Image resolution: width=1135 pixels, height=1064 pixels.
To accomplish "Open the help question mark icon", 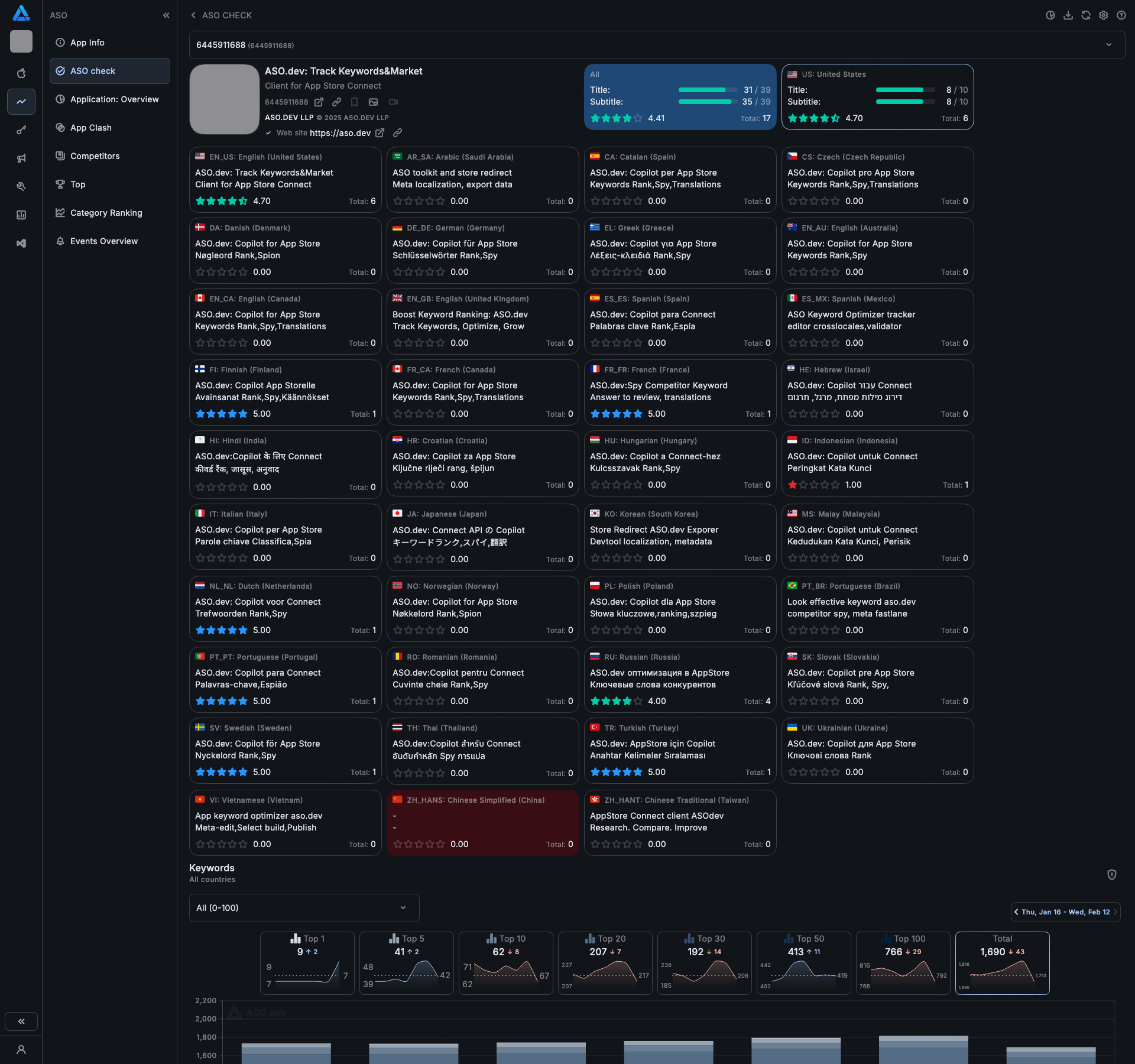I will click(1121, 15).
